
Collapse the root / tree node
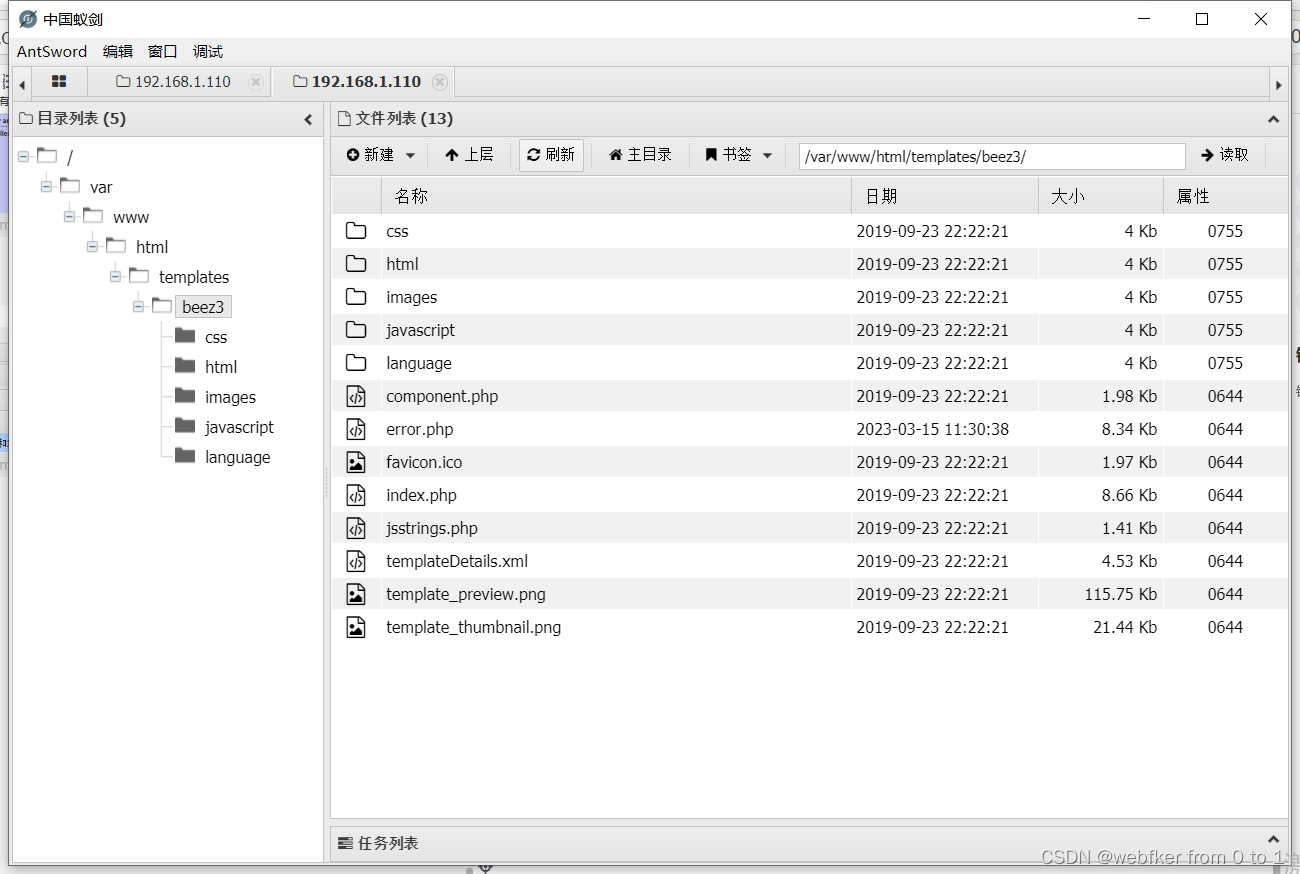pos(23,156)
